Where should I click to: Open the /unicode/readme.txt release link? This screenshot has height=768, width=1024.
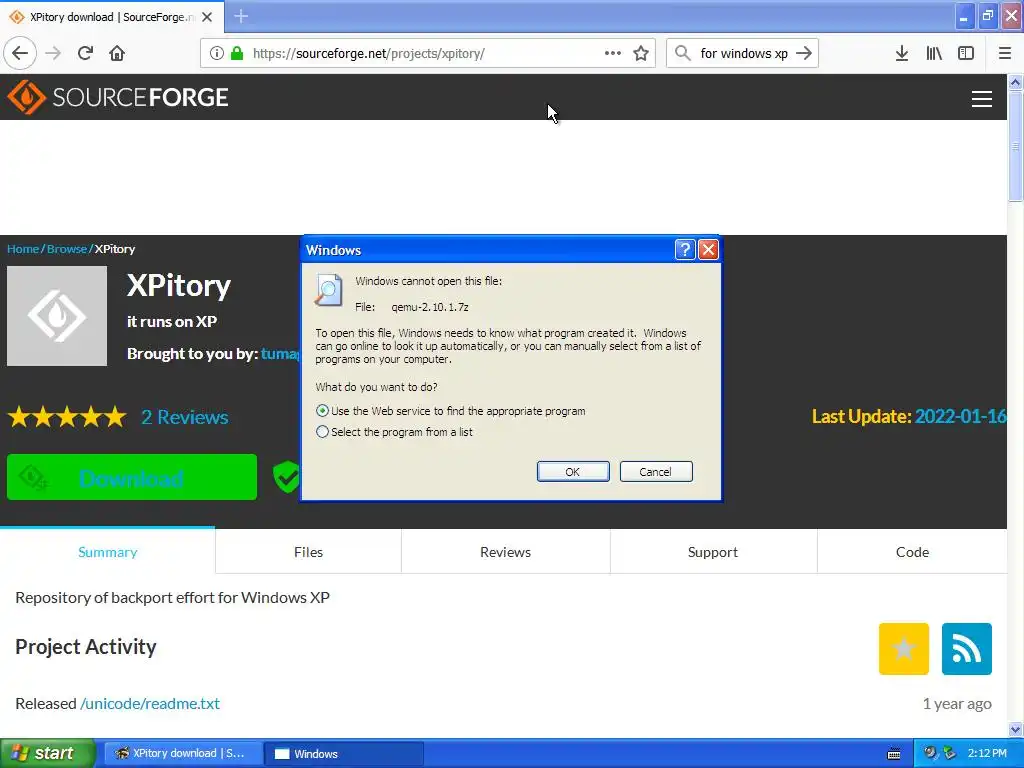coord(150,703)
